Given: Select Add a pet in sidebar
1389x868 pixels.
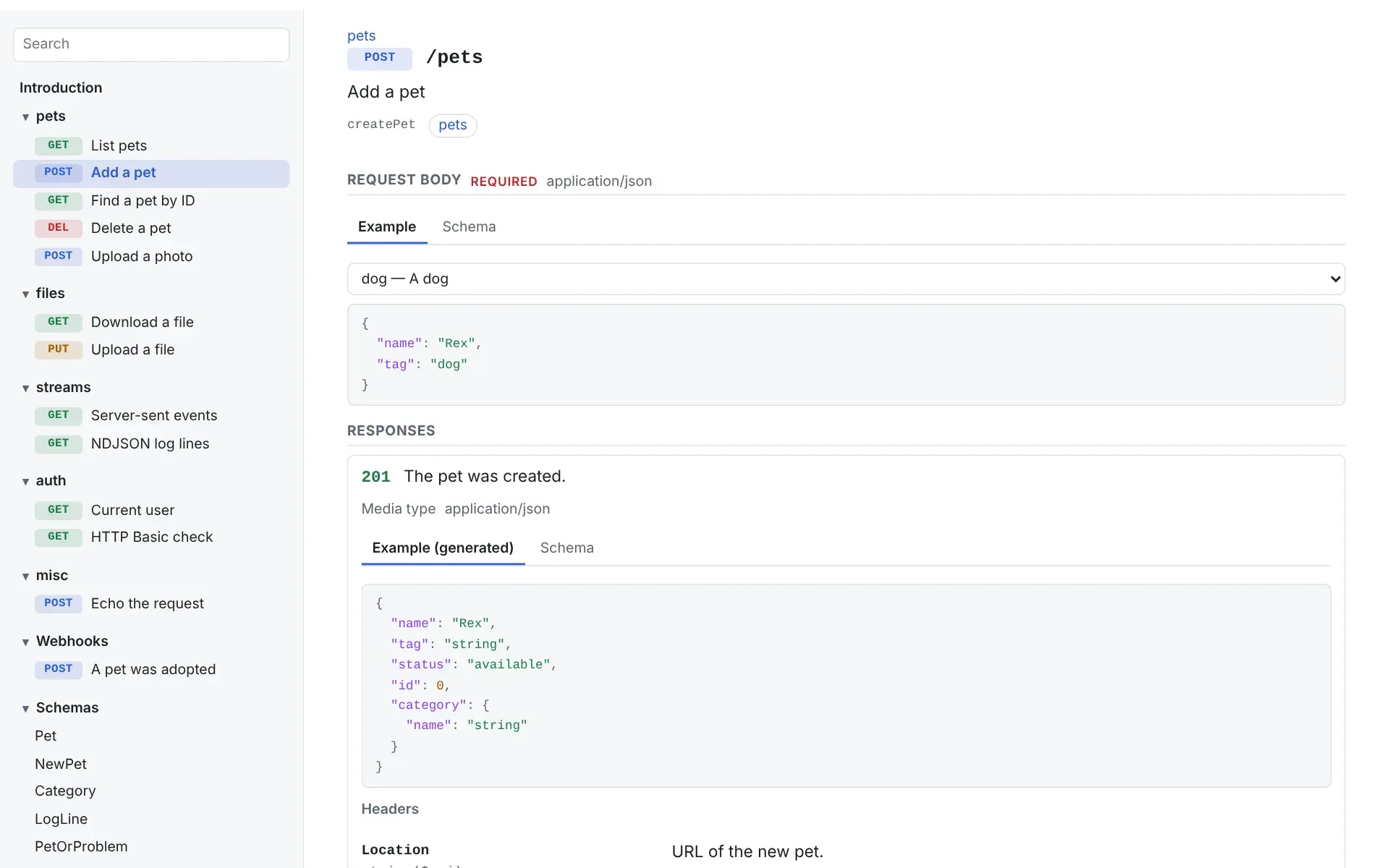Looking at the screenshot, I should pos(151,173).
